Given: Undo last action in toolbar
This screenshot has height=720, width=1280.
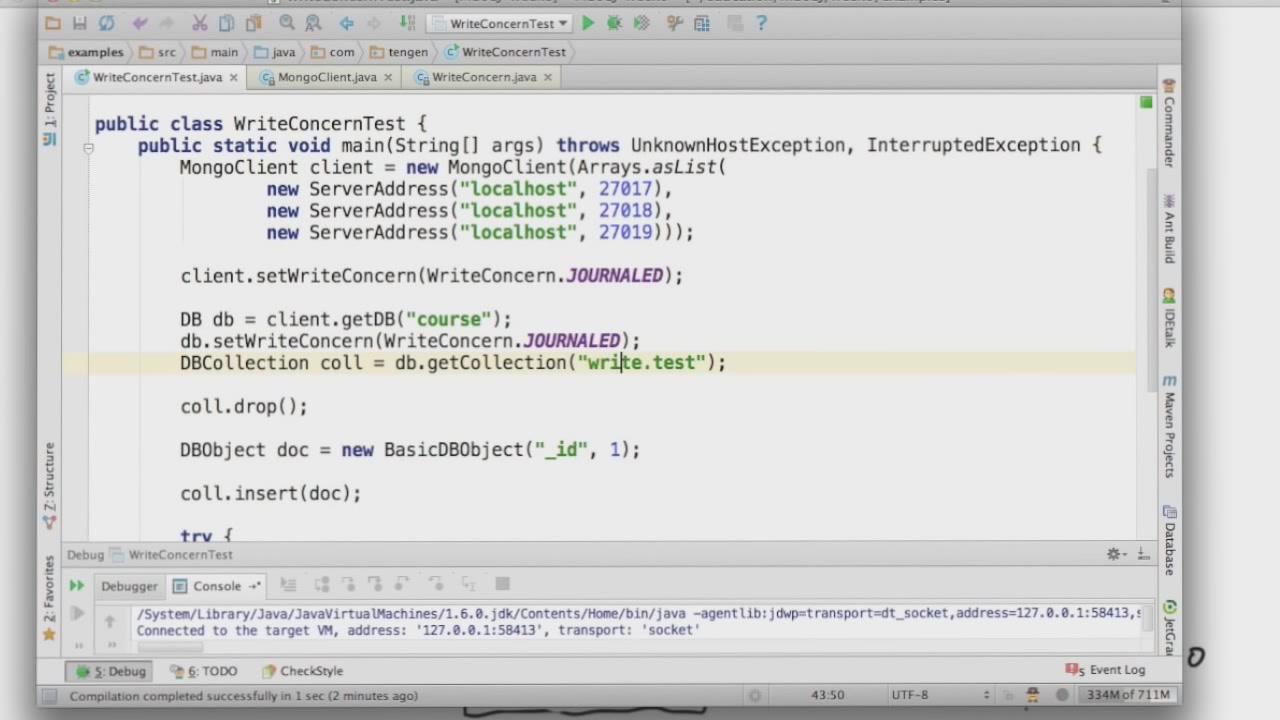Looking at the screenshot, I should [139, 23].
